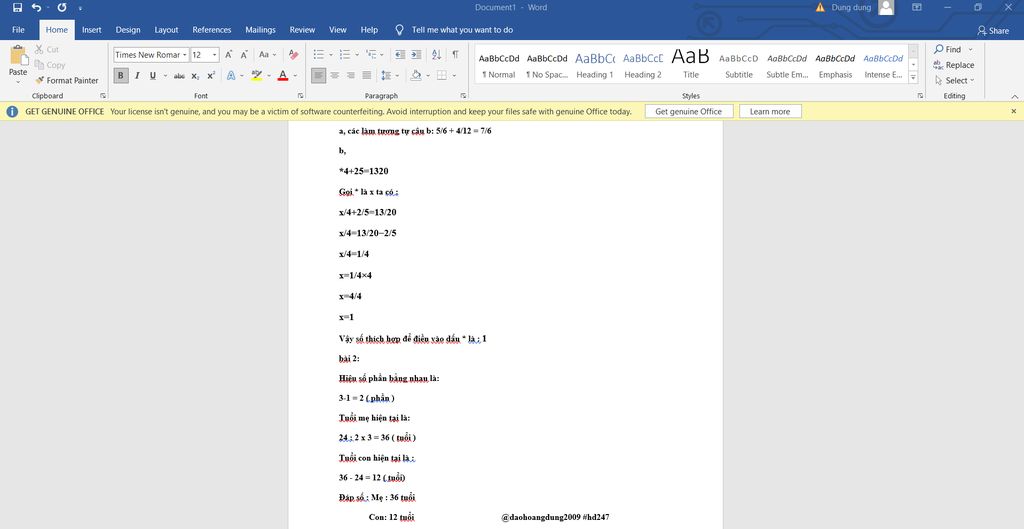Image resolution: width=1024 pixels, height=529 pixels.
Task: Toggle Align Left paragraph button
Action: coord(318,76)
